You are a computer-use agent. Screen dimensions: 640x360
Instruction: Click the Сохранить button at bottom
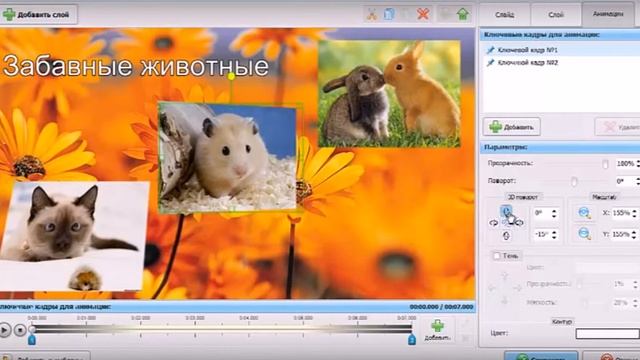[541, 356]
